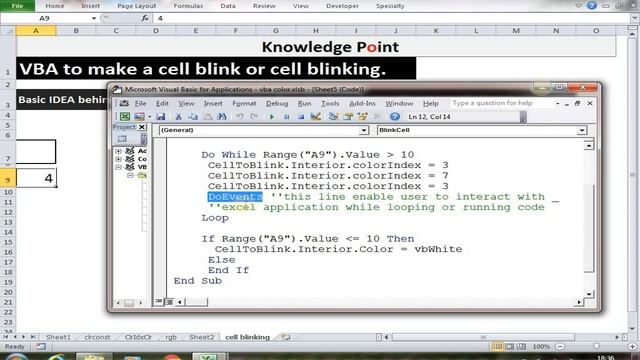Image resolution: width=640 pixels, height=360 pixels.
Task: Select Page Break Preview in status bar
Action: (x=521, y=347)
